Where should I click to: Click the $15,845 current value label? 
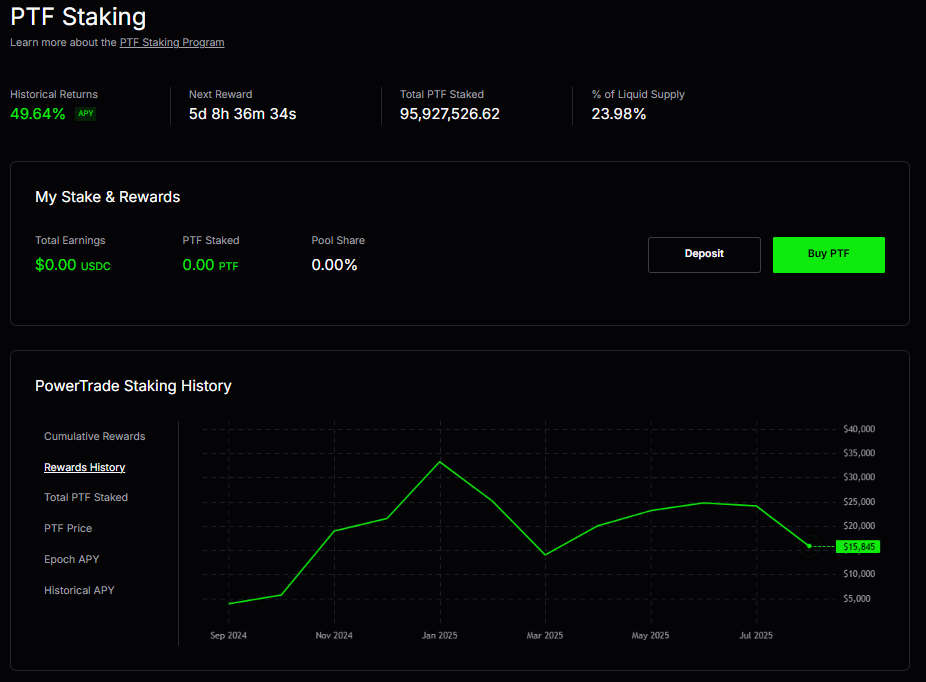point(858,547)
